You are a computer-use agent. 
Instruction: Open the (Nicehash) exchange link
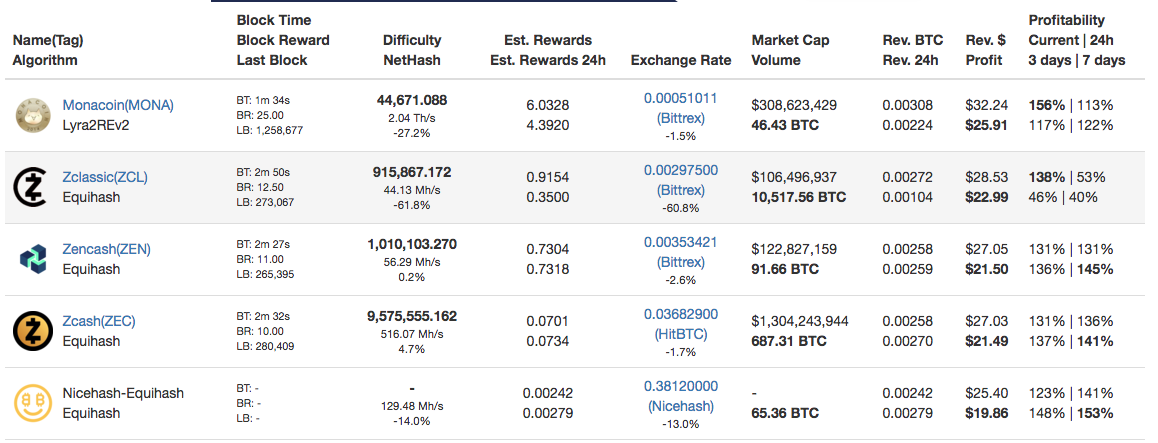(x=680, y=406)
